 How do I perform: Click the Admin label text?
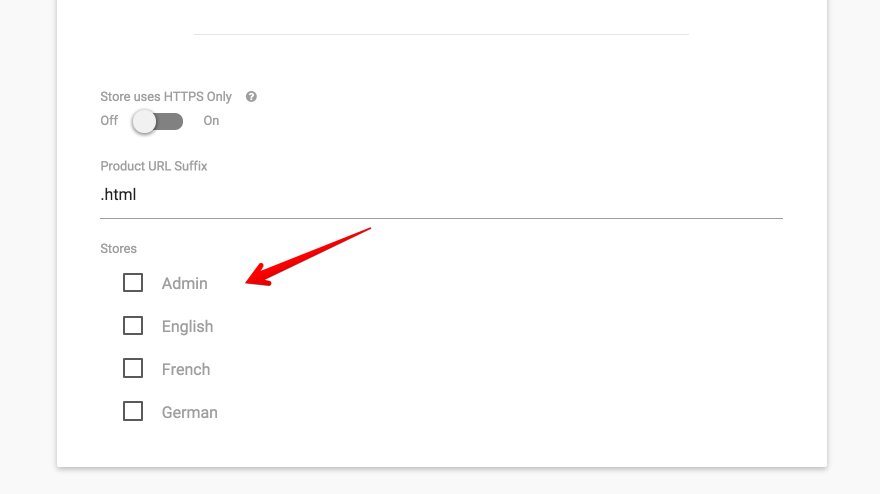point(185,284)
